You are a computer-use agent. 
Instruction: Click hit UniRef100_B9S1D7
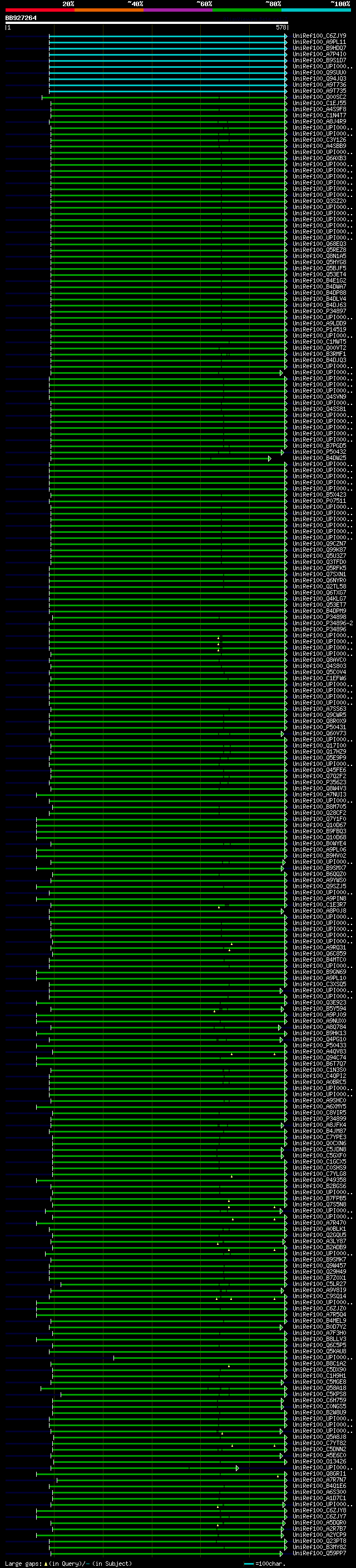coord(319,60)
